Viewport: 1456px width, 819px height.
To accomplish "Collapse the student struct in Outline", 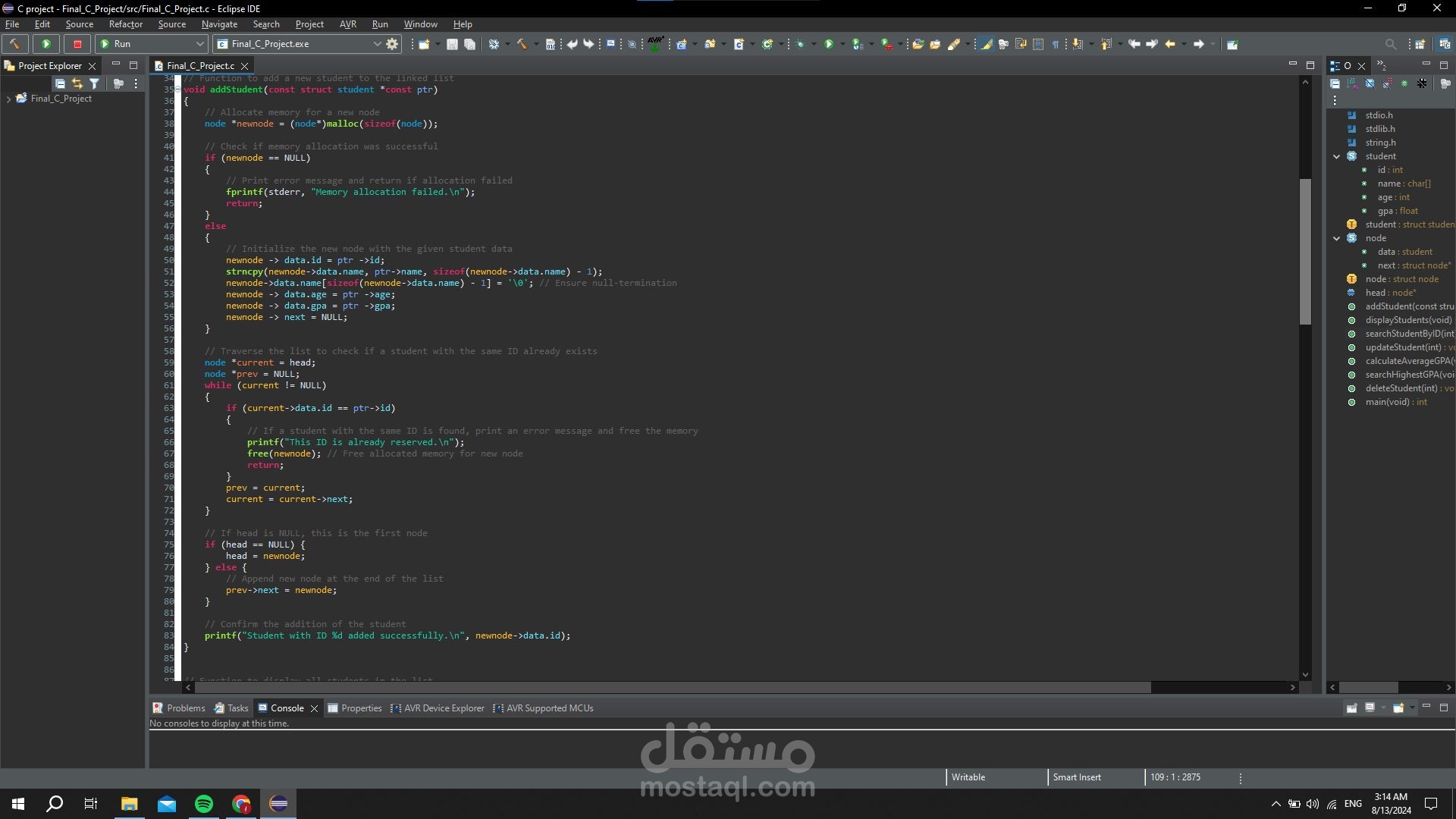I will [1336, 156].
